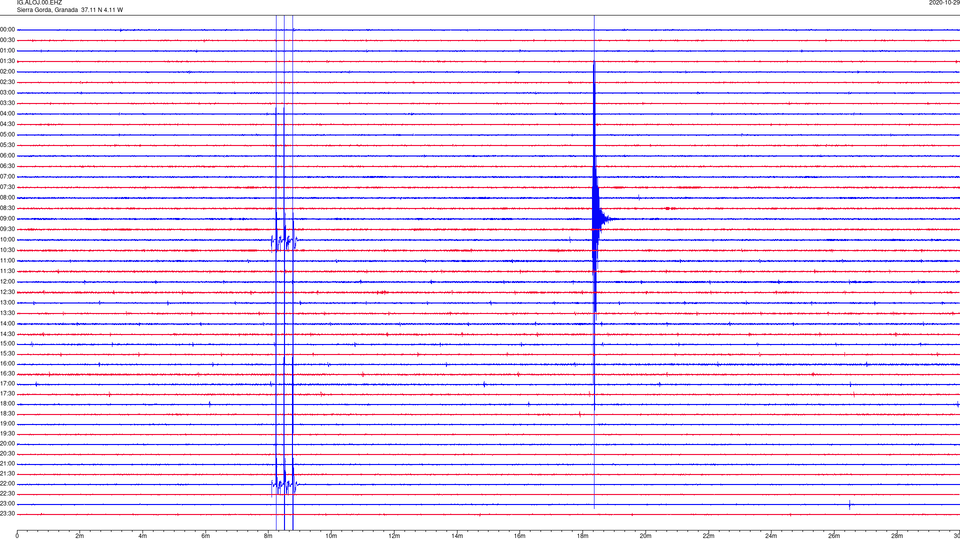Select the 11:00 trace time label

(x=8, y=261)
